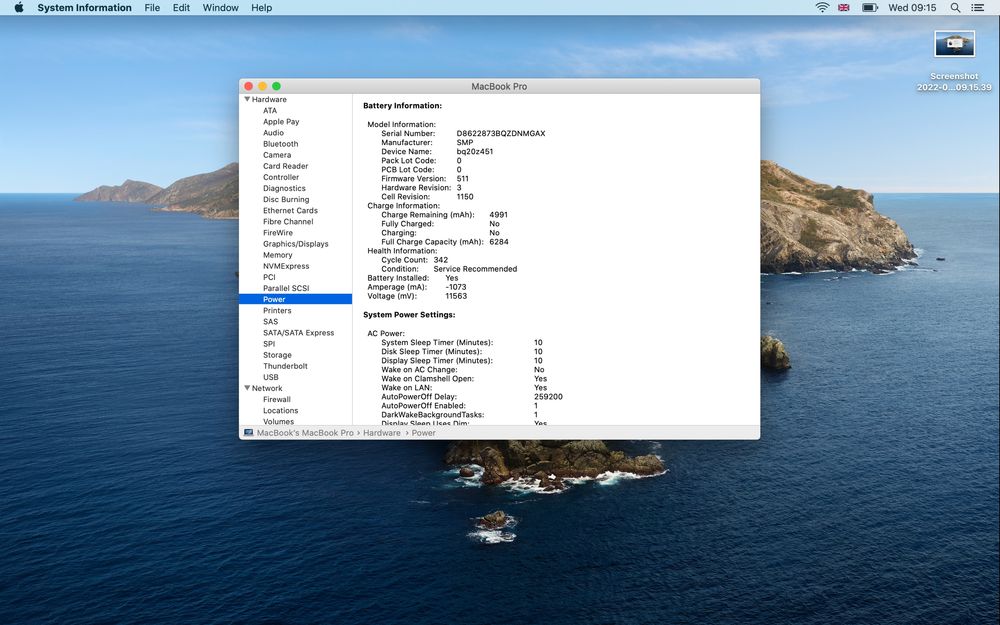
Task: Open Spotlight search magnifier icon
Action: (955, 8)
